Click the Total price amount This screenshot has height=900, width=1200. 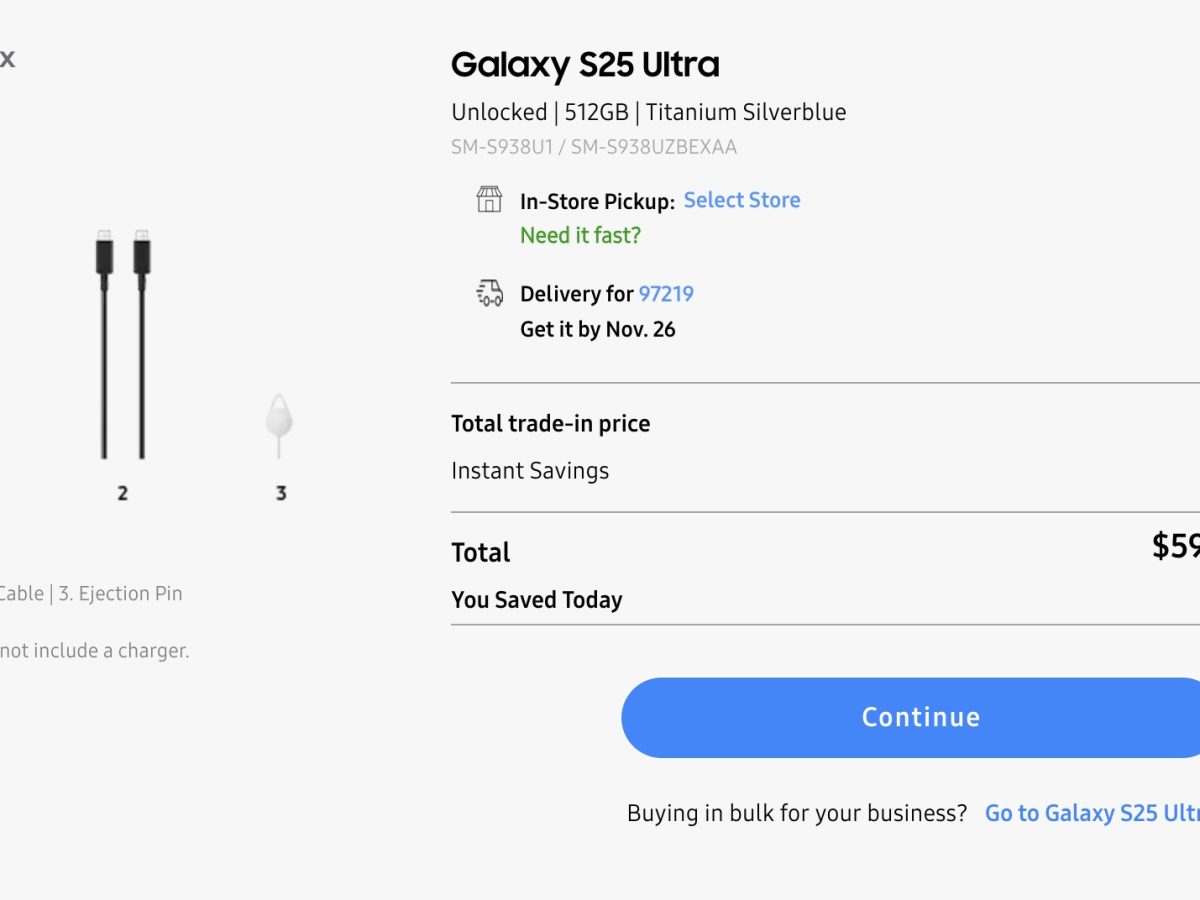[x=1175, y=546]
